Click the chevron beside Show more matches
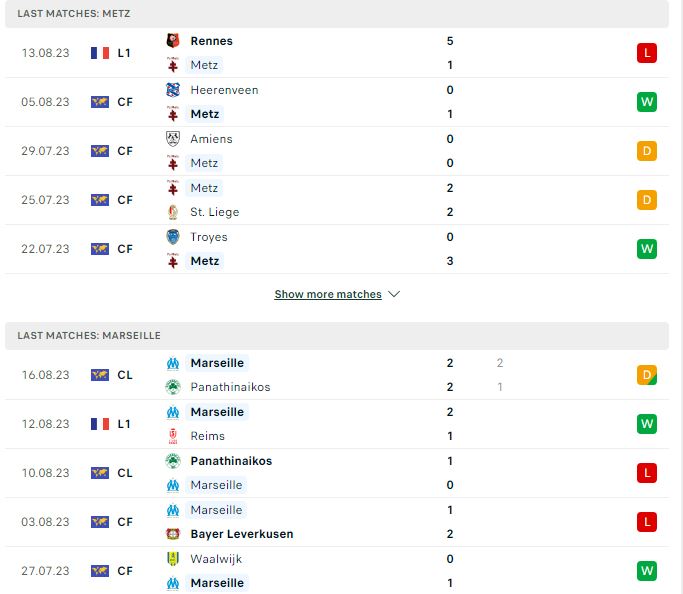683x594 pixels. point(394,294)
